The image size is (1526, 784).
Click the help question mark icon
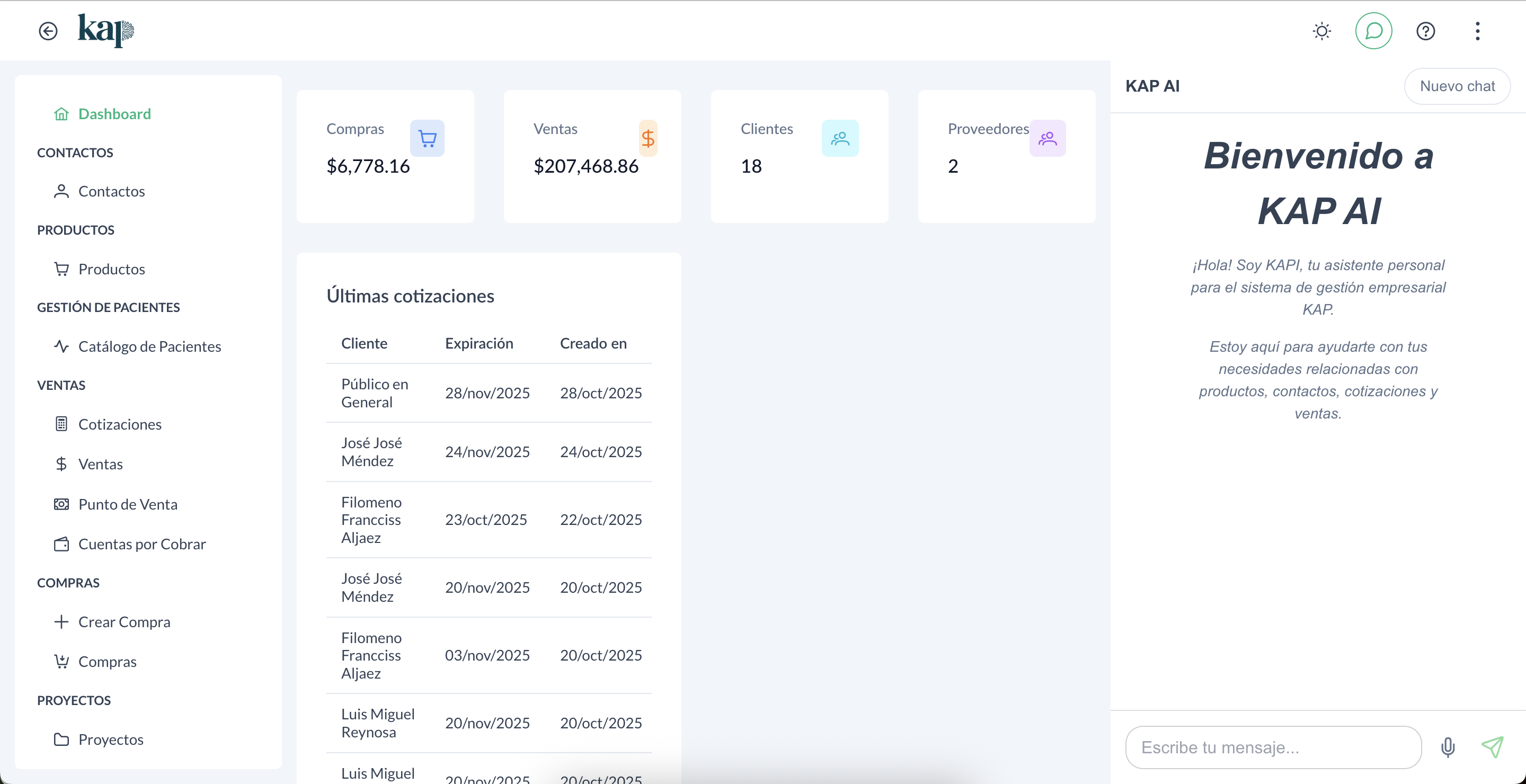[x=1425, y=31]
